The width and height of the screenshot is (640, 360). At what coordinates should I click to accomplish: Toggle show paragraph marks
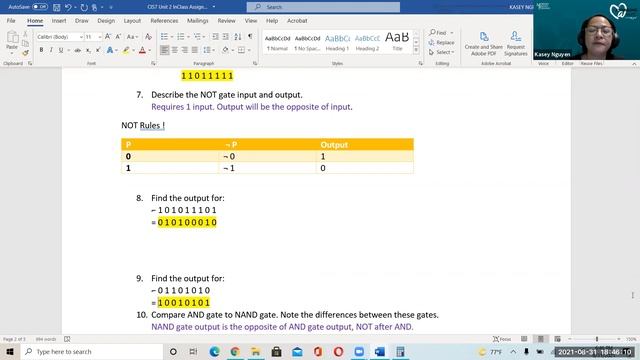[250, 37]
